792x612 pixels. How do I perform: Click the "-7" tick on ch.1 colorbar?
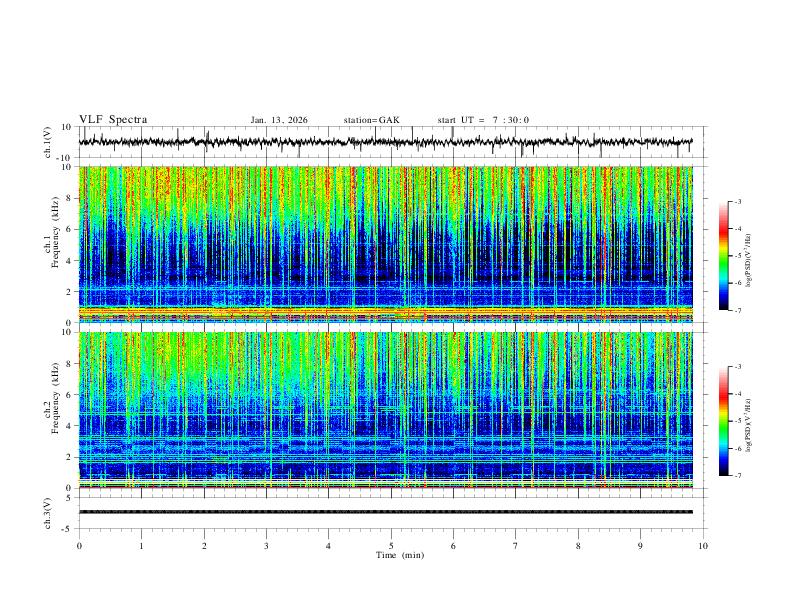point(737,311)
